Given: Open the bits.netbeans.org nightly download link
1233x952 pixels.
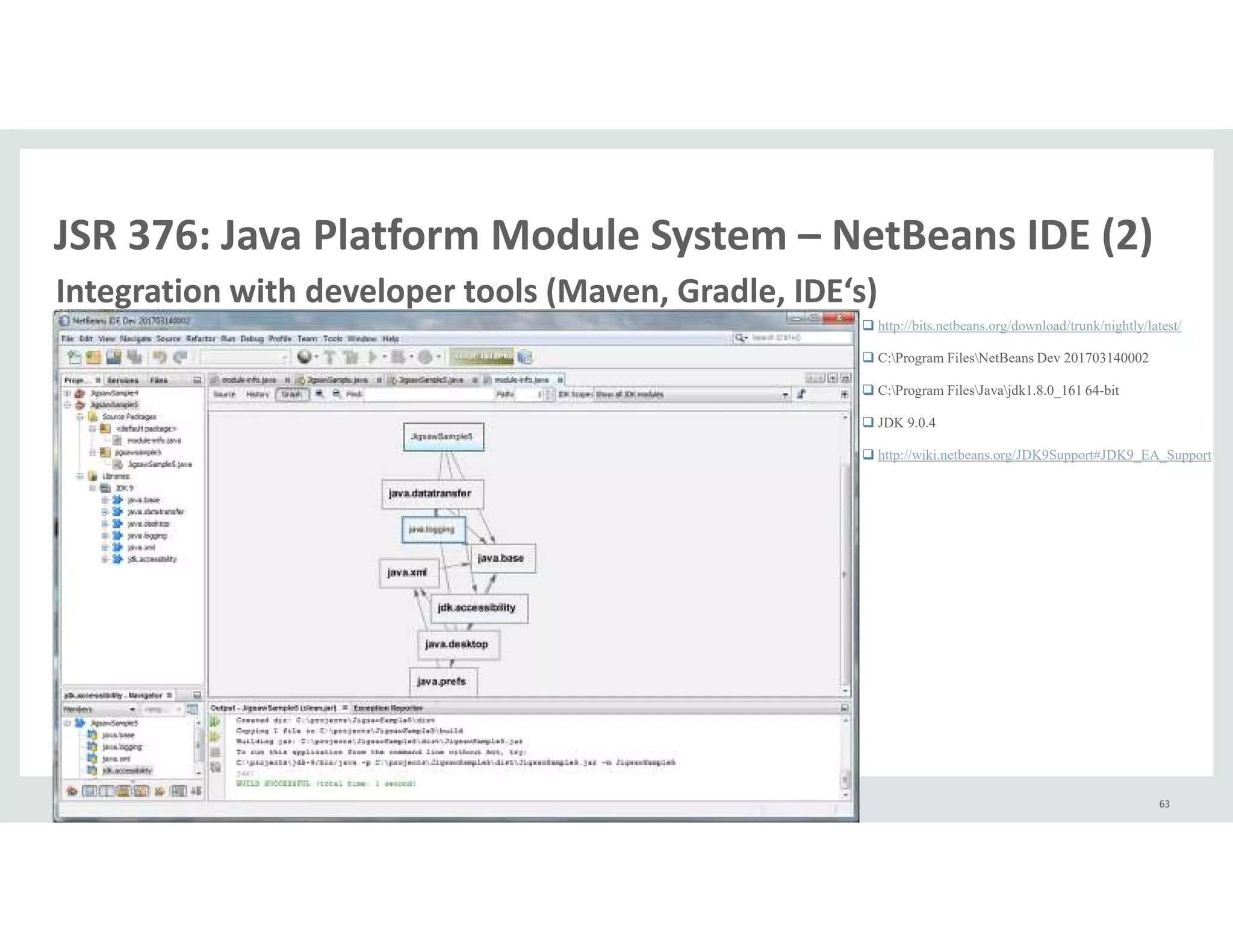Looking at the screenshot, I should click(1029, 326).
